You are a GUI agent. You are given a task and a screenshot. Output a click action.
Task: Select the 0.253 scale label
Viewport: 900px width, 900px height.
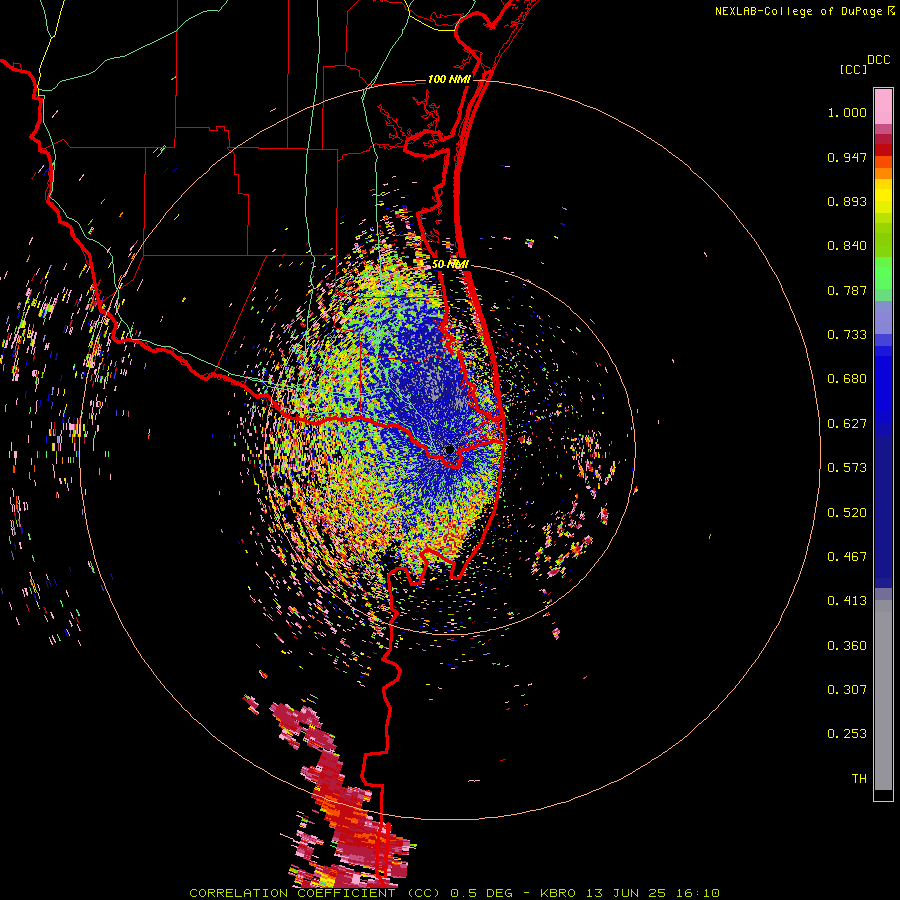click(x=847, y=734)
